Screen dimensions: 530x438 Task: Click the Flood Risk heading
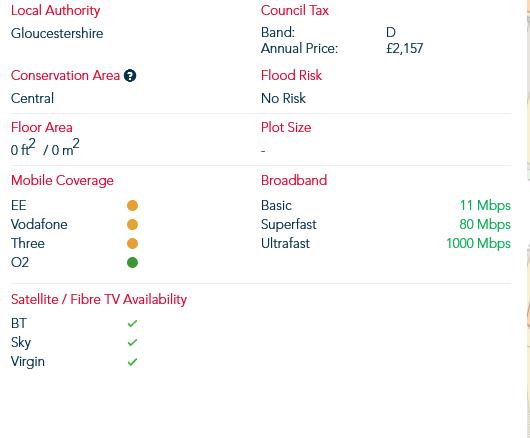[x=291, y=75]
